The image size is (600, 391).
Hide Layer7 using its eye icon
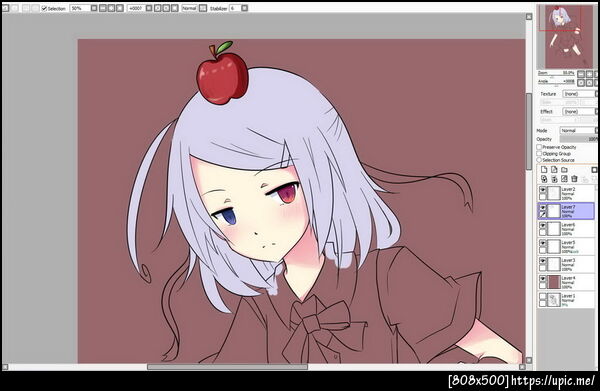(x=543, y=208)
